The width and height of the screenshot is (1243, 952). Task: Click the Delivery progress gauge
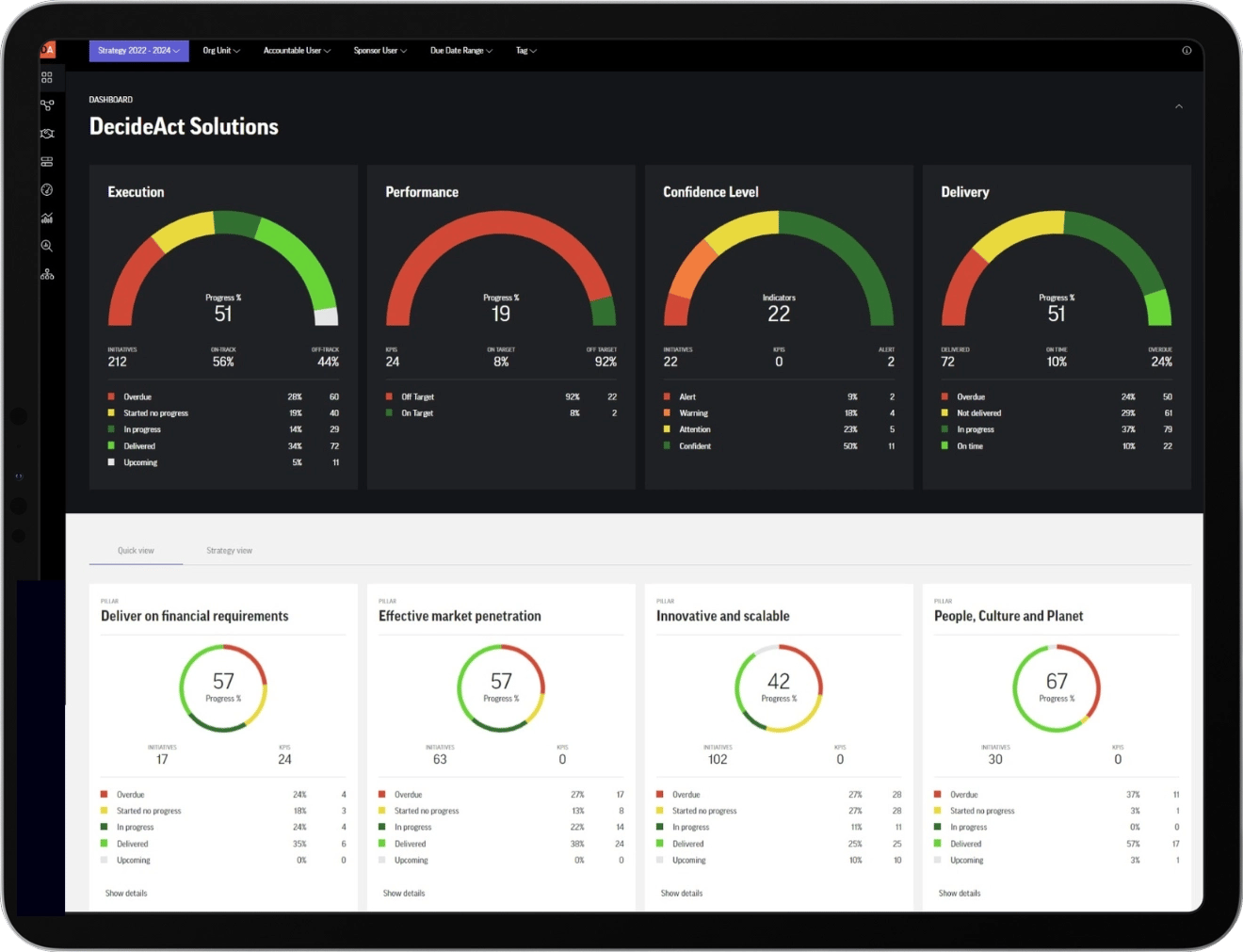(x=1057, y=268)
